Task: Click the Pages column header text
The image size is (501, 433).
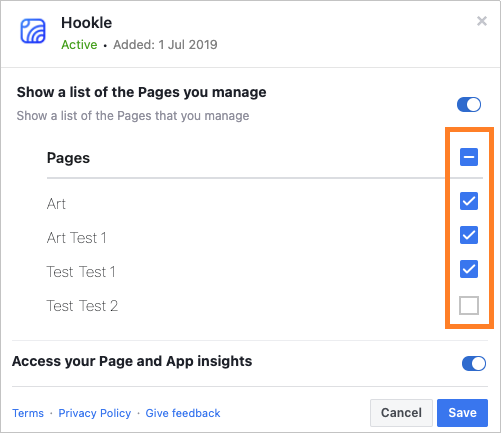Action: [68, 158]
